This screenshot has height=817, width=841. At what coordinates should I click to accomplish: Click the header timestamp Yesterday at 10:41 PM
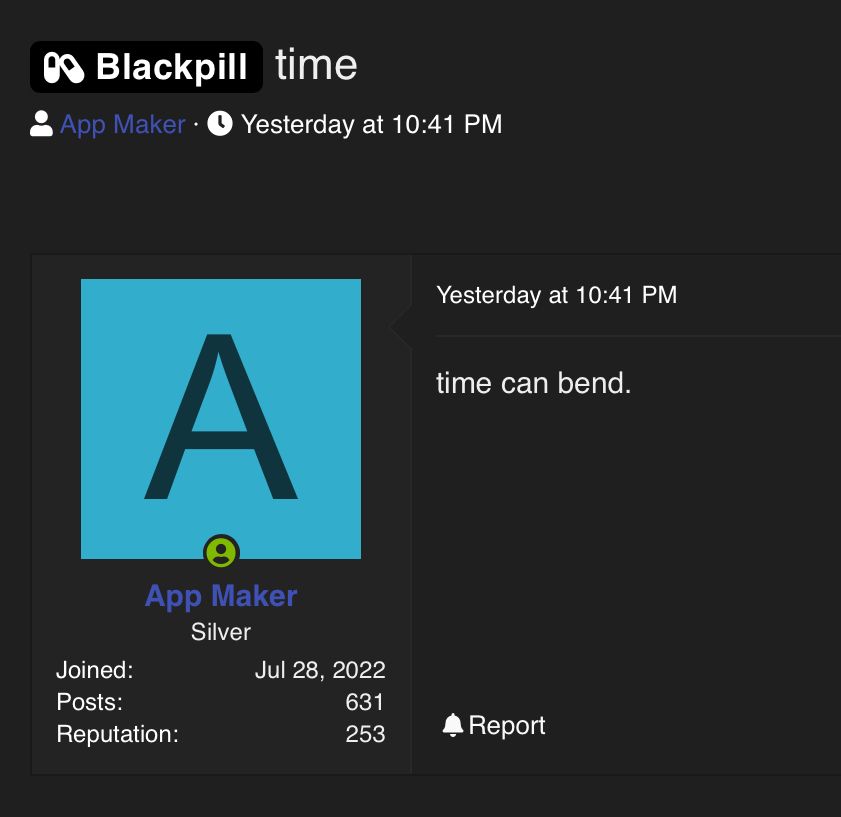coord(371,124)
